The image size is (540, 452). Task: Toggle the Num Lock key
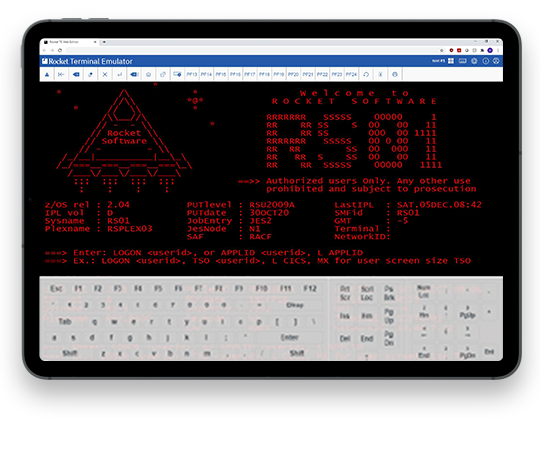point(424,291)
